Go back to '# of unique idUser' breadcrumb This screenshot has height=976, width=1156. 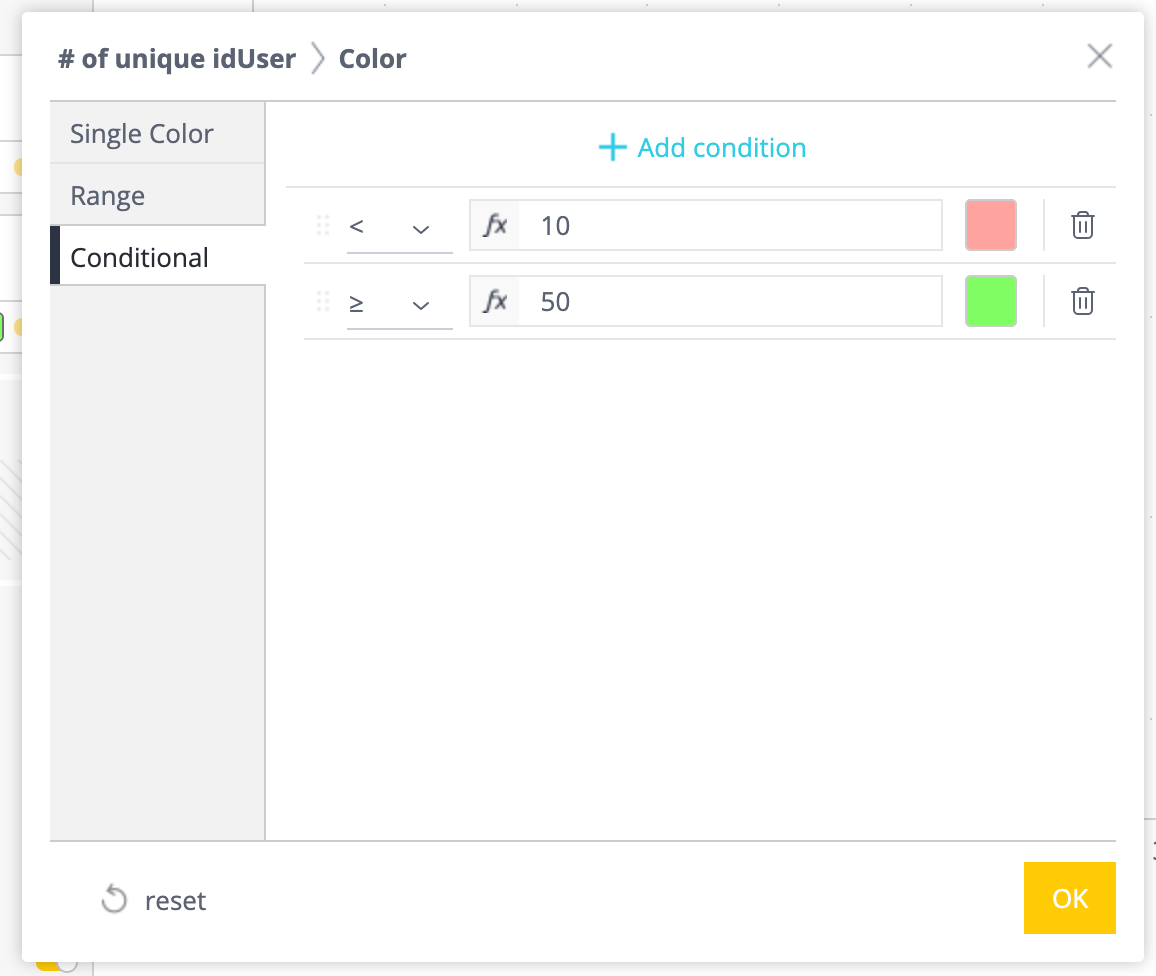(177, 59)
